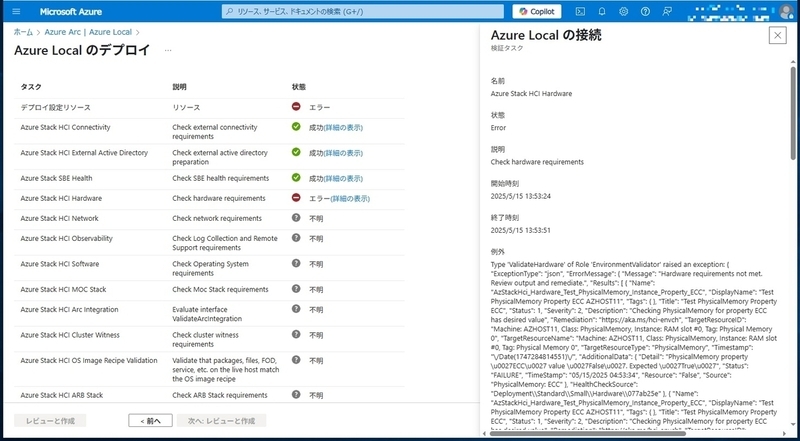The image size is (800, 441).
Task: Click the start time 2025/5/15 13:53:24
Action: [x=520, y=196]
